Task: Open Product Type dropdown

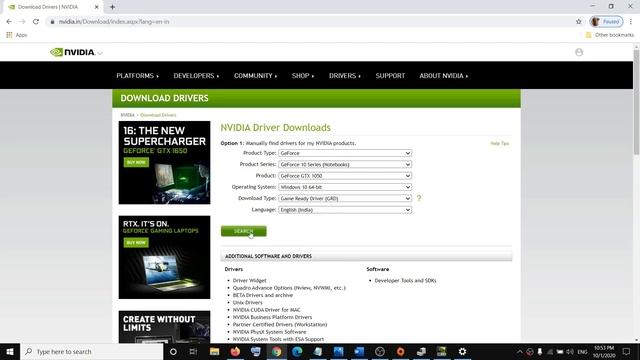Action: pos(345,153)
